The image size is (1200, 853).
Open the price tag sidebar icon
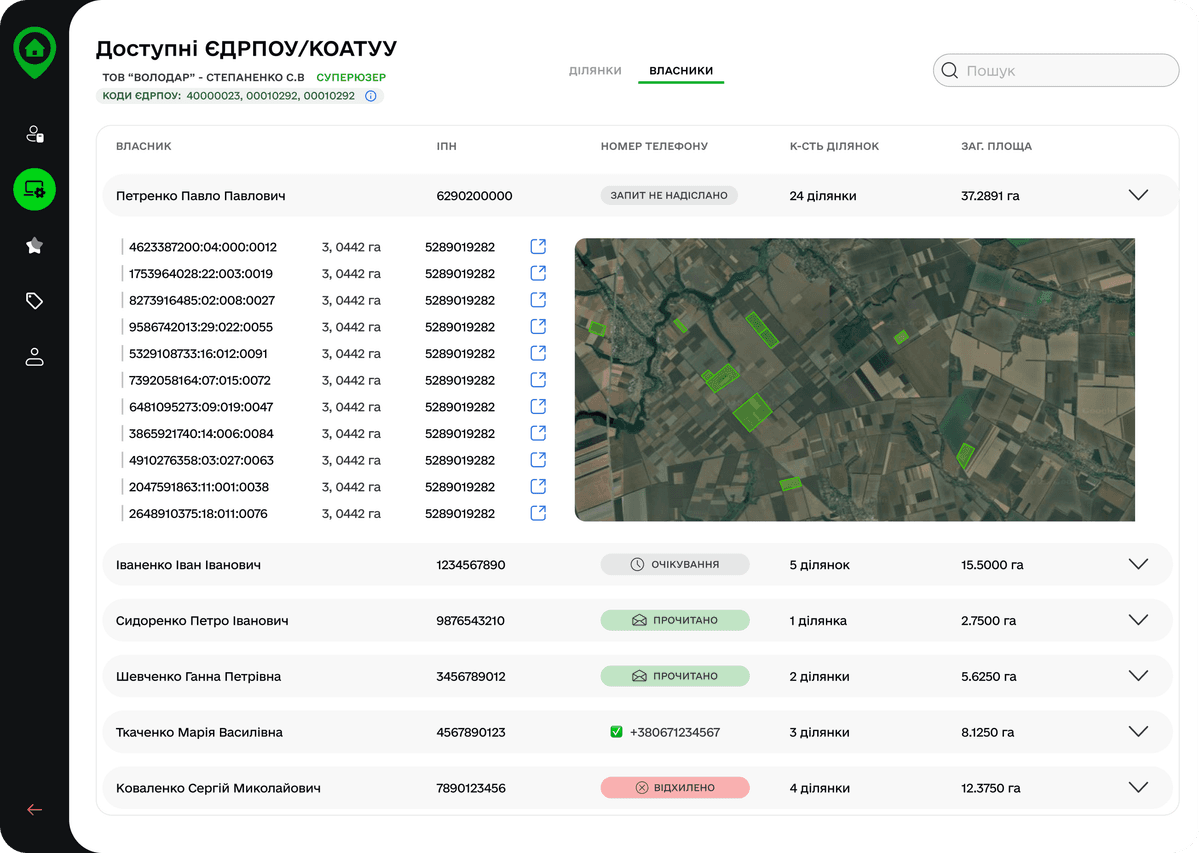35,301
